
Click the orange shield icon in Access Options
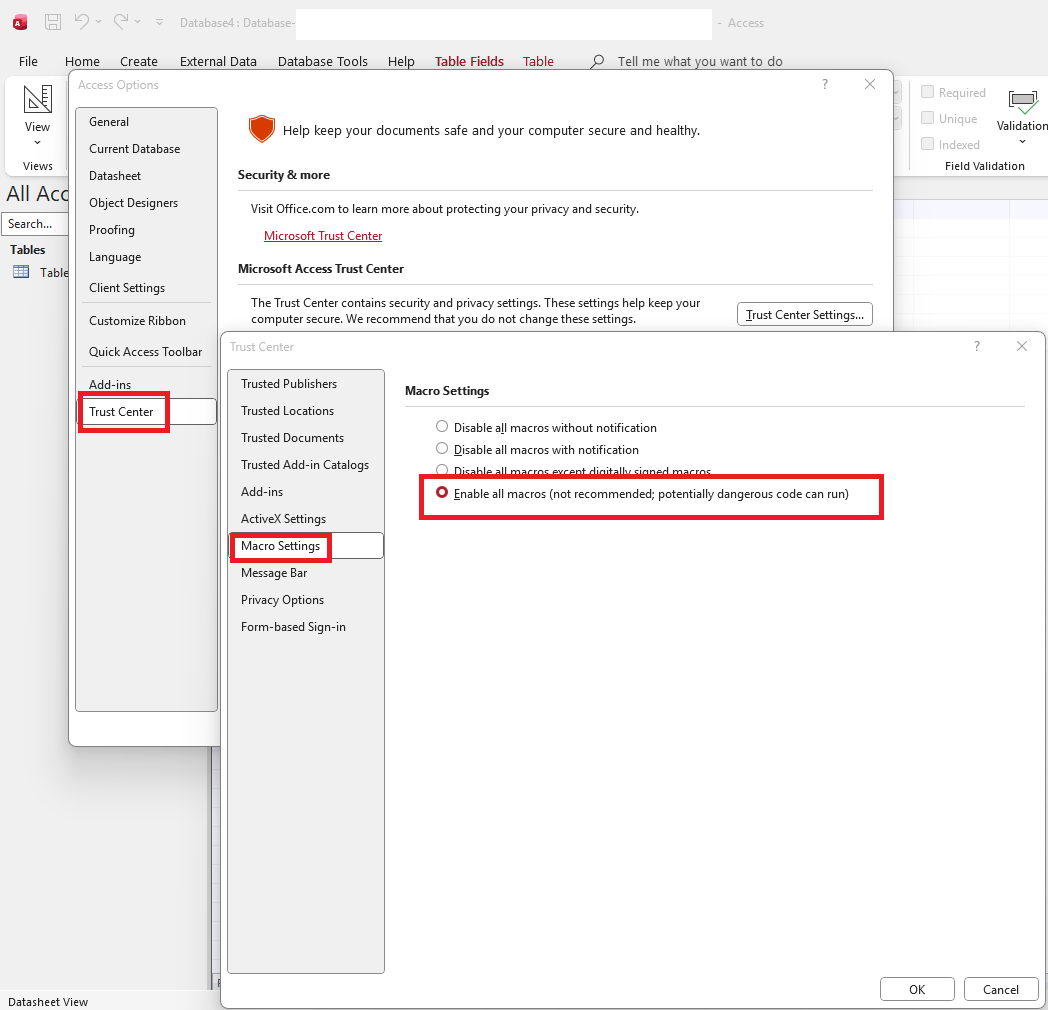[261, 128]
